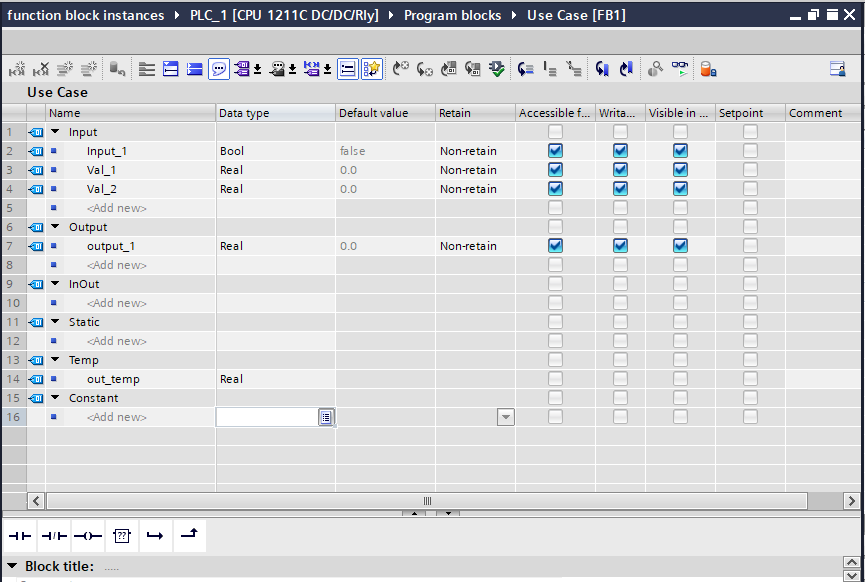Expand the Block title section
Viewport: 865px width, 582px height.
point(12,565)
